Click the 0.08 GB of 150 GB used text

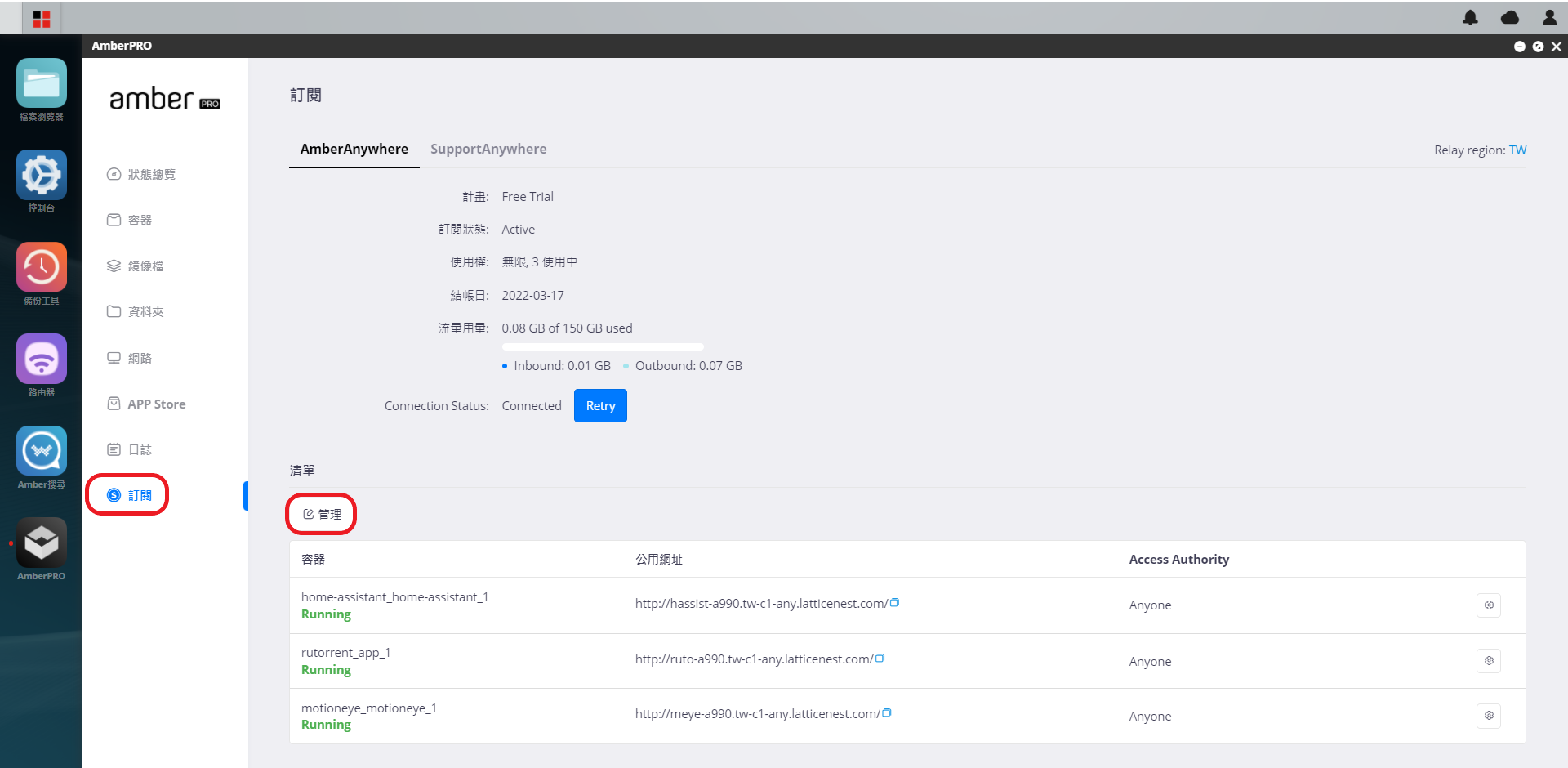(x=568, y=328)
